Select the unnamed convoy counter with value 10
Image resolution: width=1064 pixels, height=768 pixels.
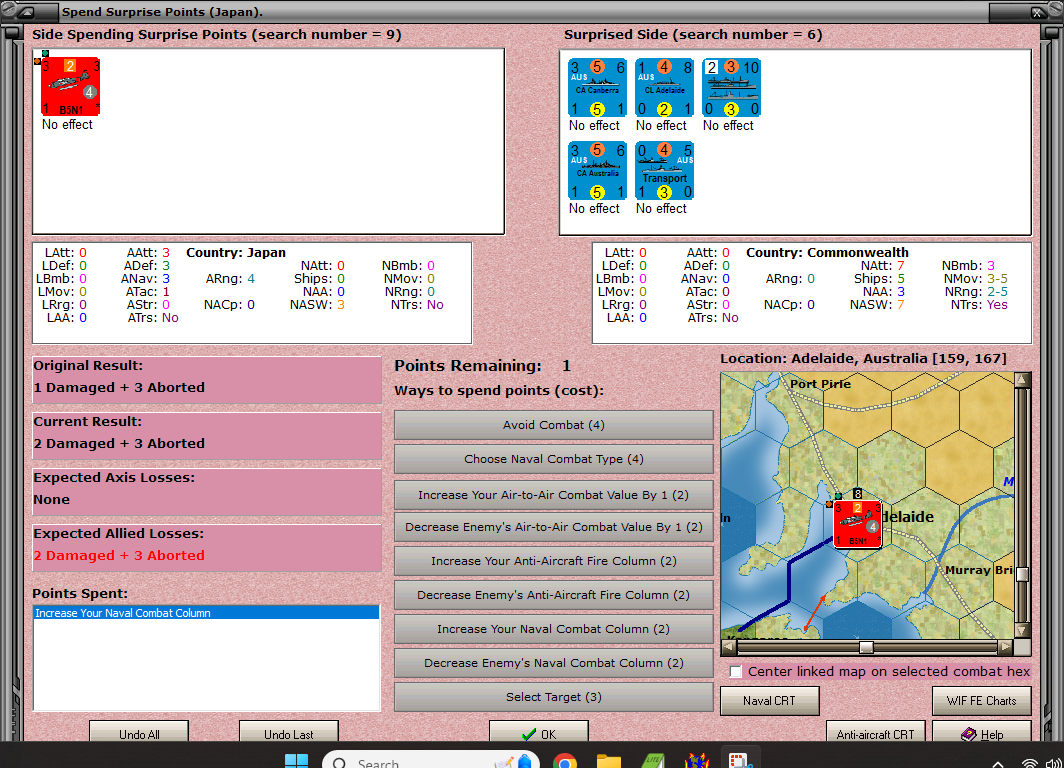pos(732,88)
